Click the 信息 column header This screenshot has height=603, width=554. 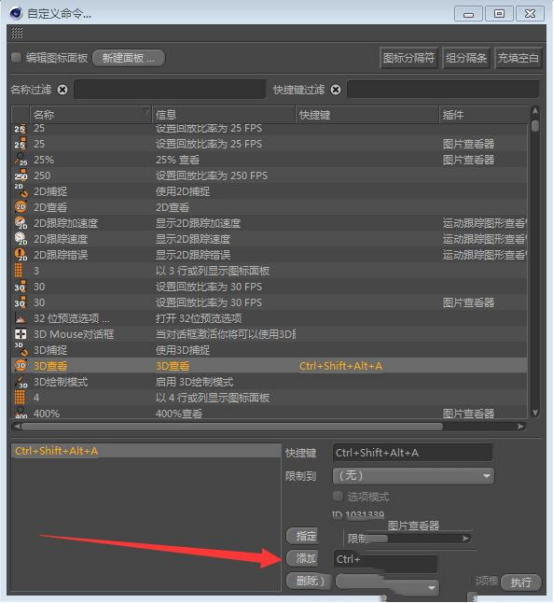tap(224, 115)
